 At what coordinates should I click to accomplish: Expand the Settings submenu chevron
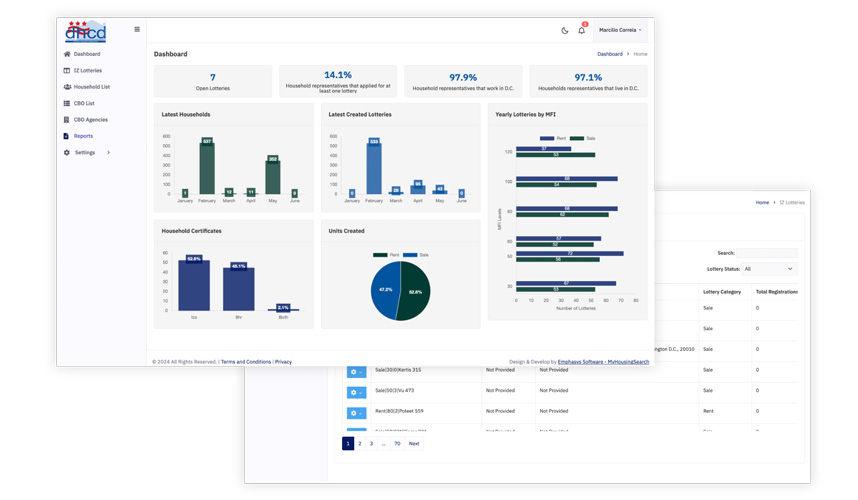(108, 153)
